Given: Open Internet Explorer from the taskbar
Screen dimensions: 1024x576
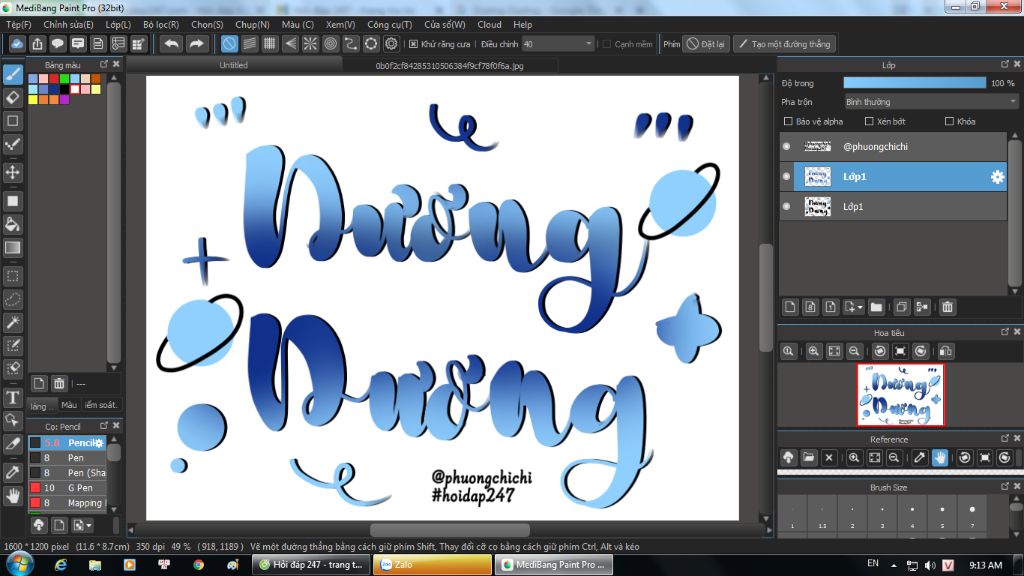Looking at the screenshot, I should point(60,565).
